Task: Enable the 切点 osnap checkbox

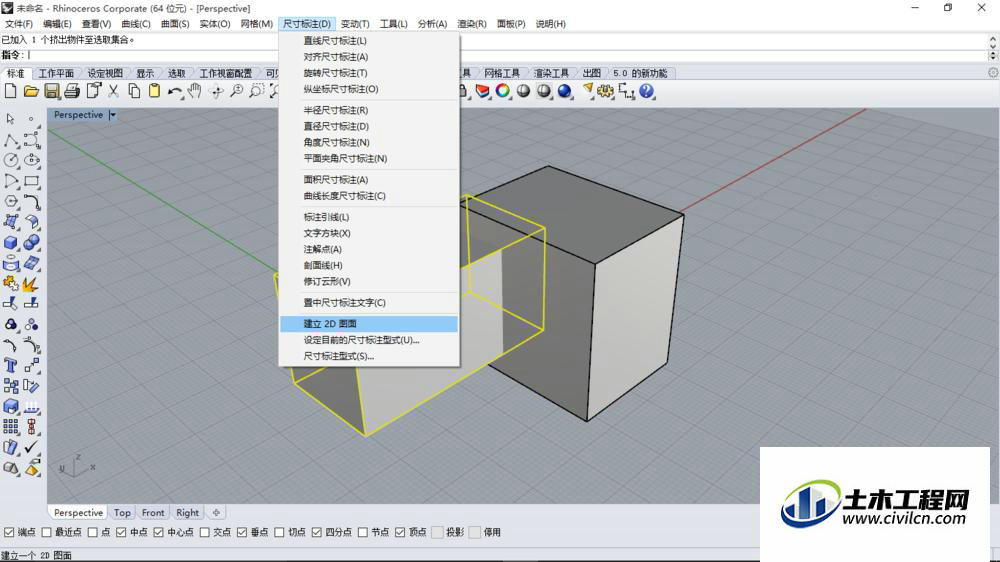Action: (279, 532)
